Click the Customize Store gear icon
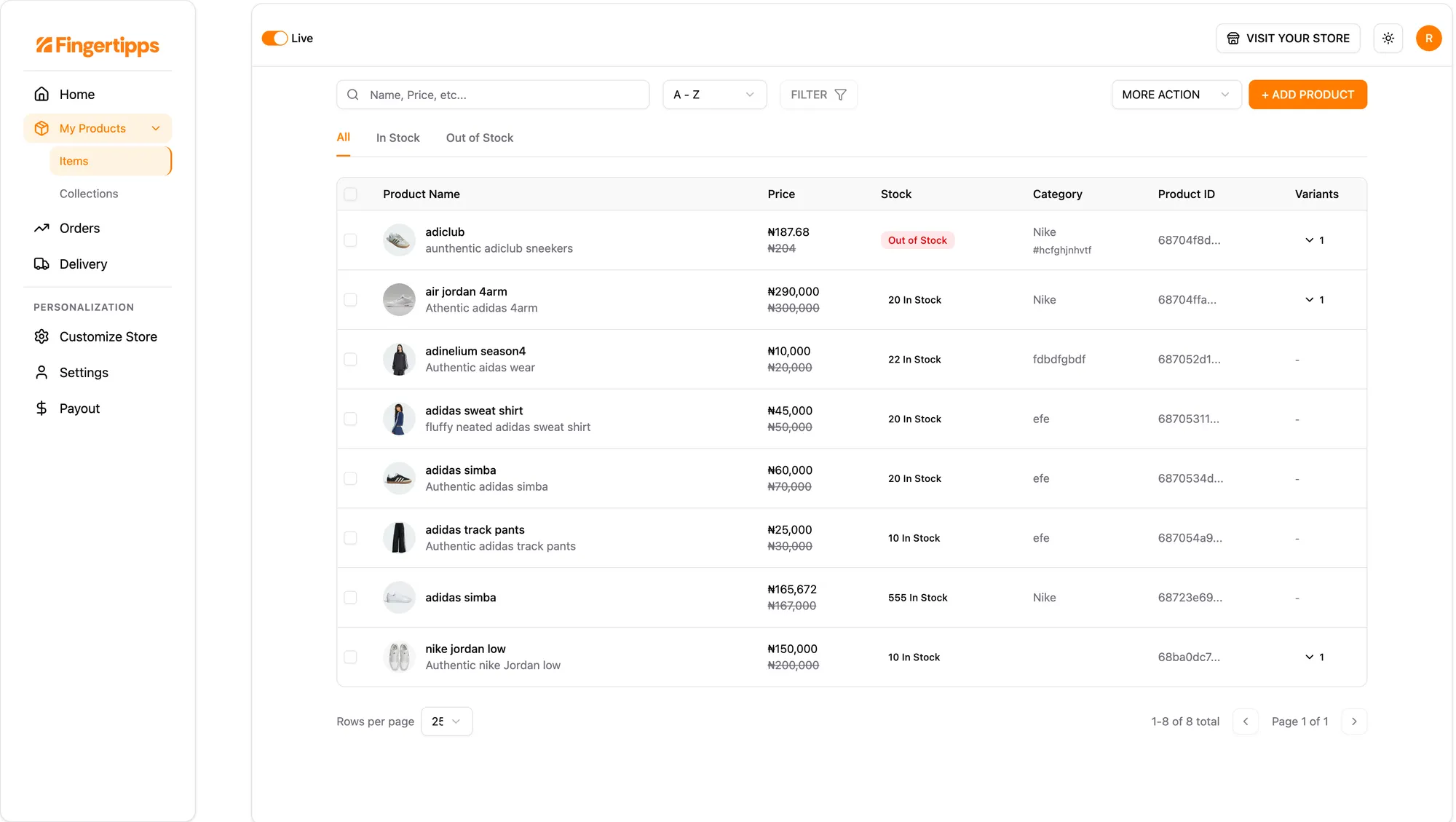Image resolution: width=1456 pixels, height=822 pixels. point(41,336)
